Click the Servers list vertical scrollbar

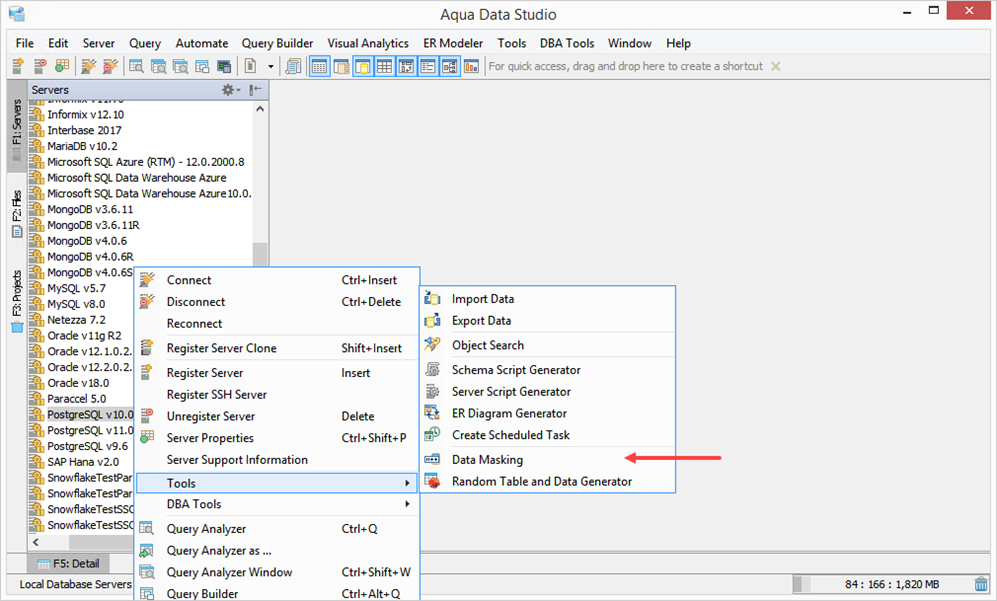tap(260, 257)
